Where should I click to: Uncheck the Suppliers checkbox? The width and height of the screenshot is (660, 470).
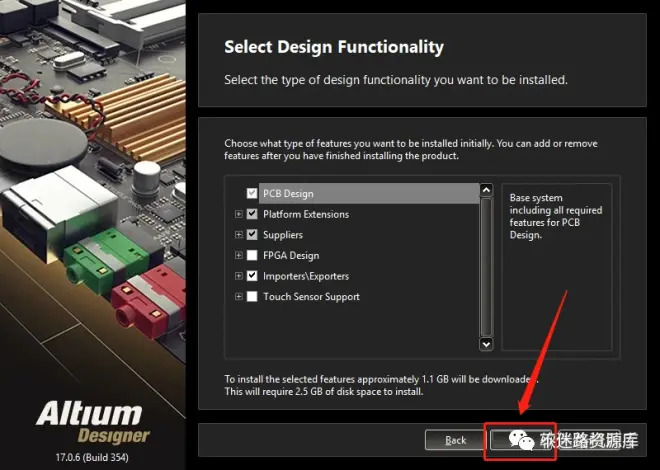pyautogui.click(x=252, y=235)
